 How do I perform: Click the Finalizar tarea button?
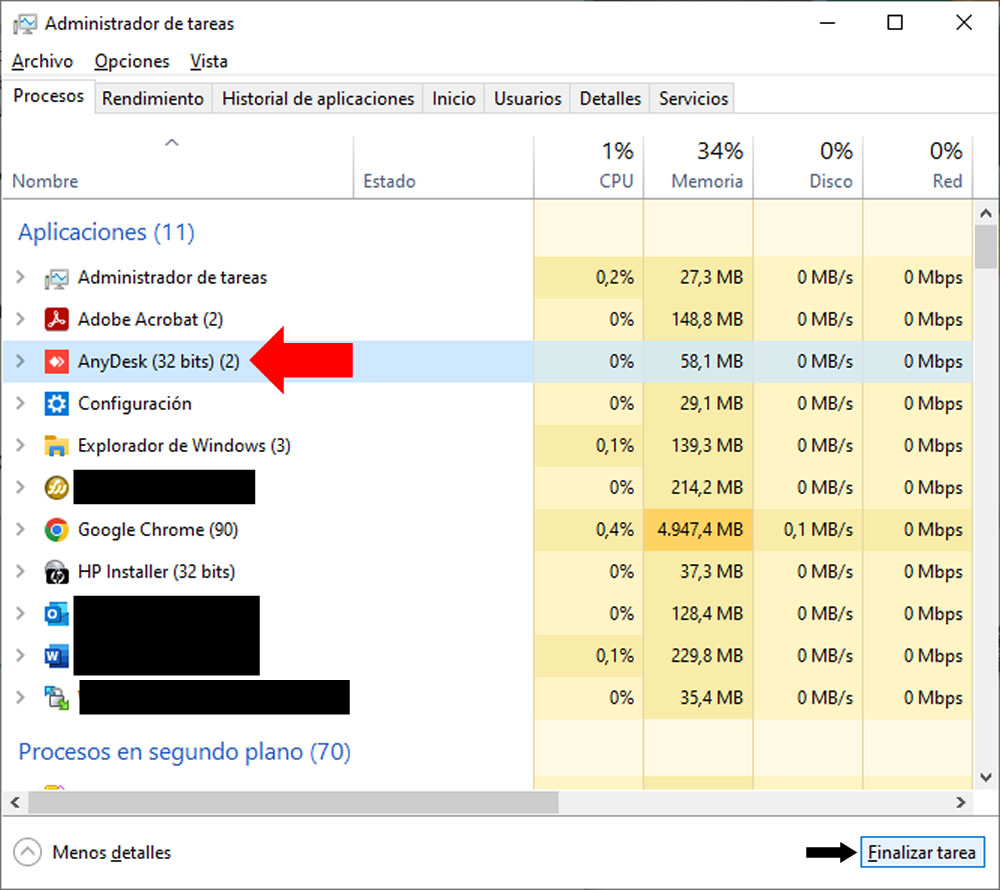click(922, 852)
